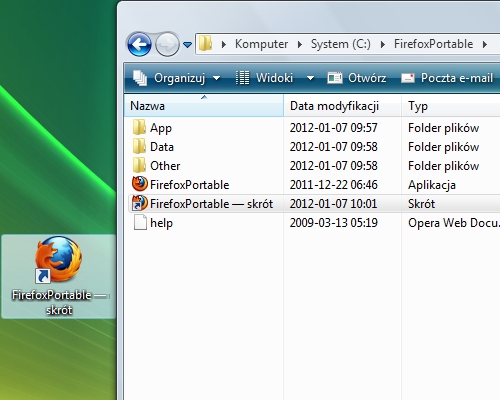The width and height of the screenshot is (500, 400).
Task: Open Widoki dropdown arrow
Action: (x=310, y=78)
